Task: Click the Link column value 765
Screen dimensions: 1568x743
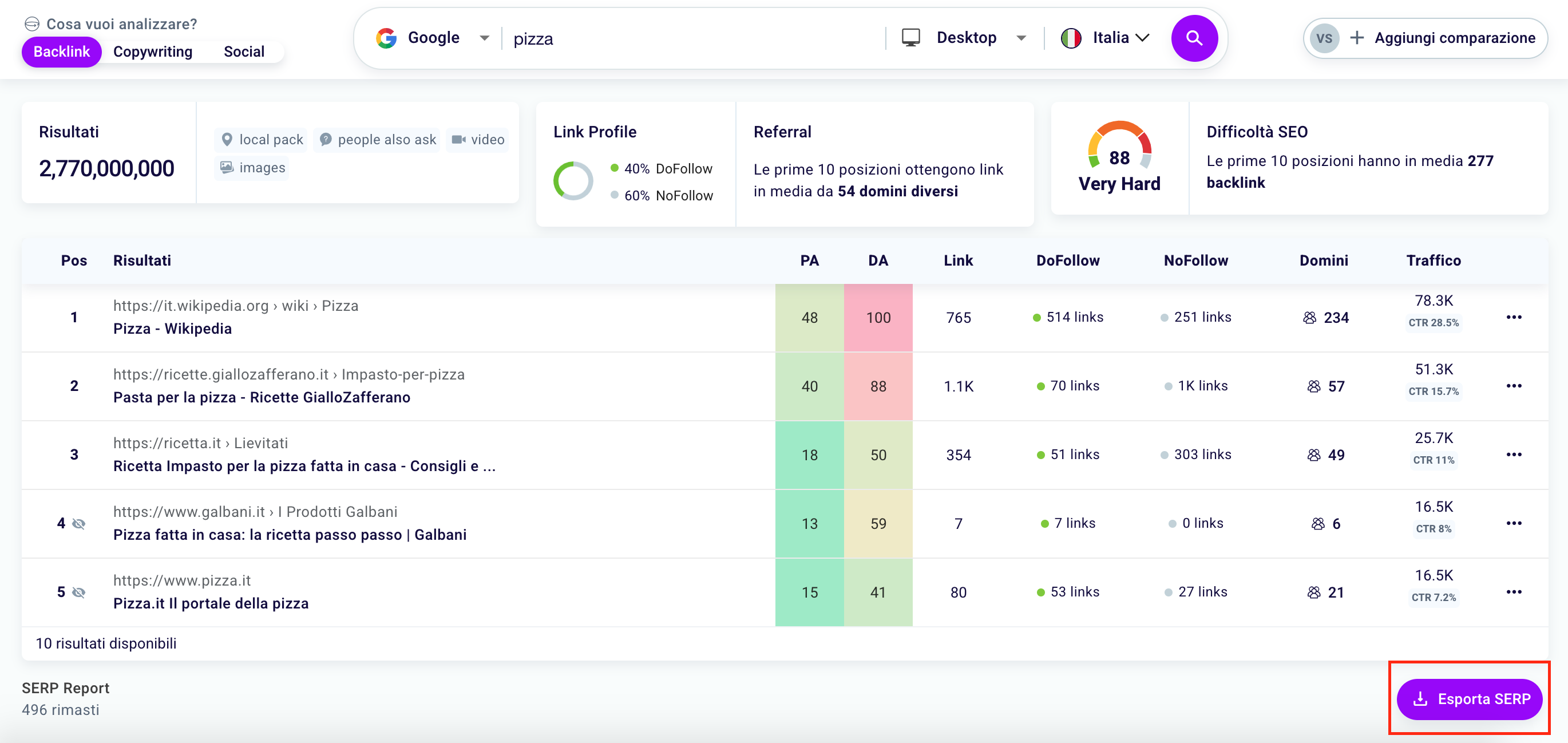Action: [958, 317]
